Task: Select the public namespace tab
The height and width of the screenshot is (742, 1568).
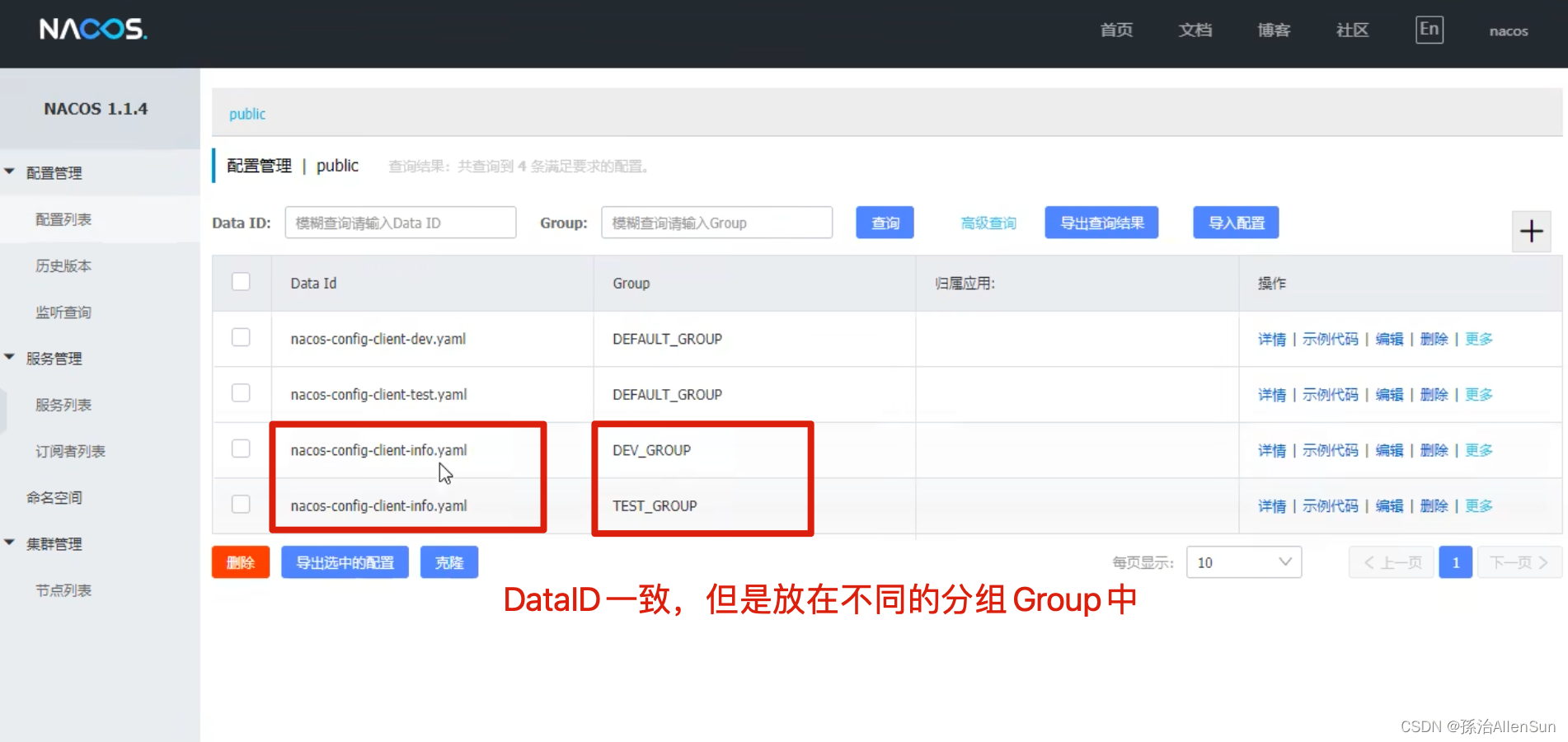Action: tap(247, 114)
